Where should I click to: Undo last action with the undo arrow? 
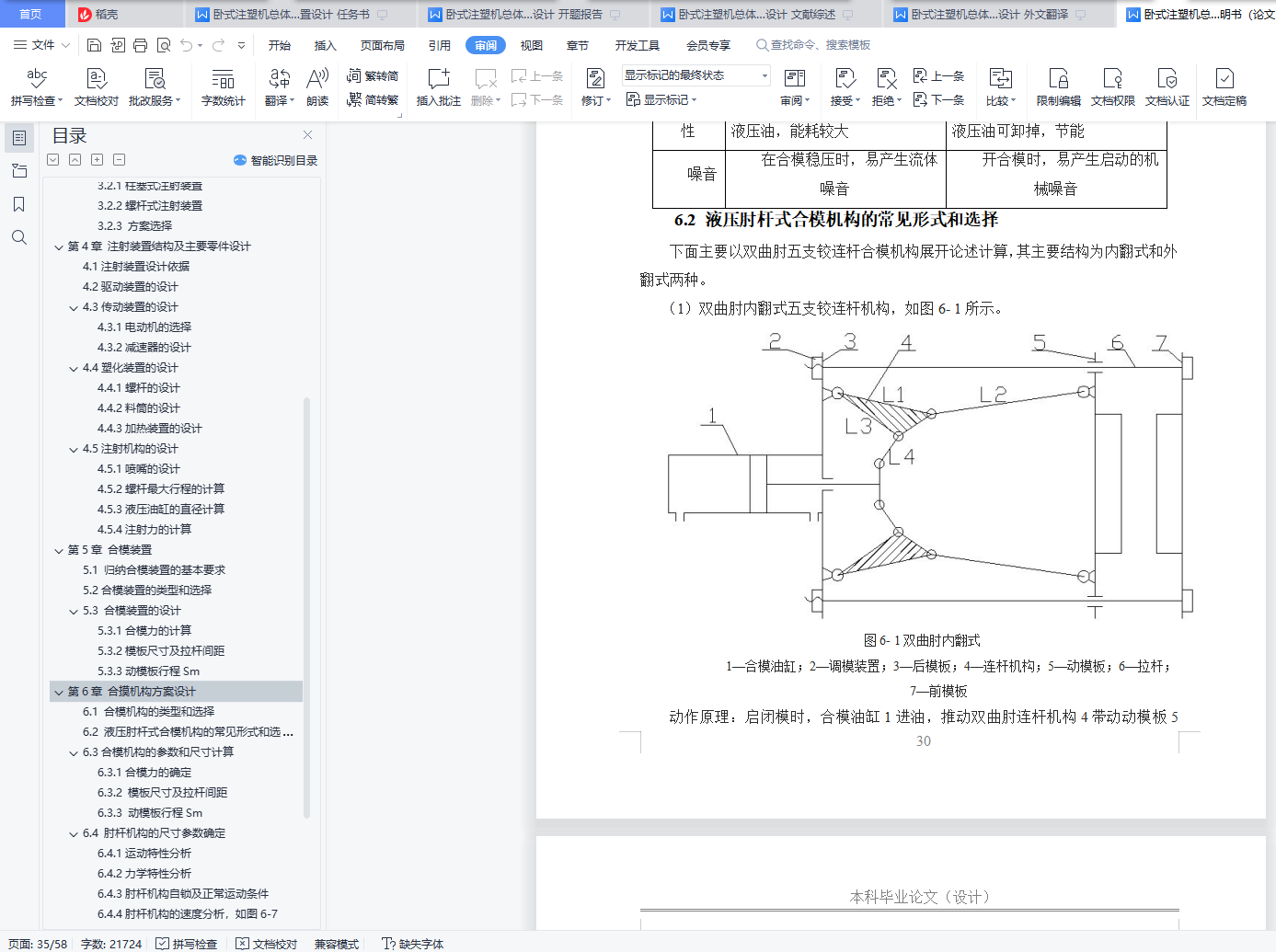[187, 45]
